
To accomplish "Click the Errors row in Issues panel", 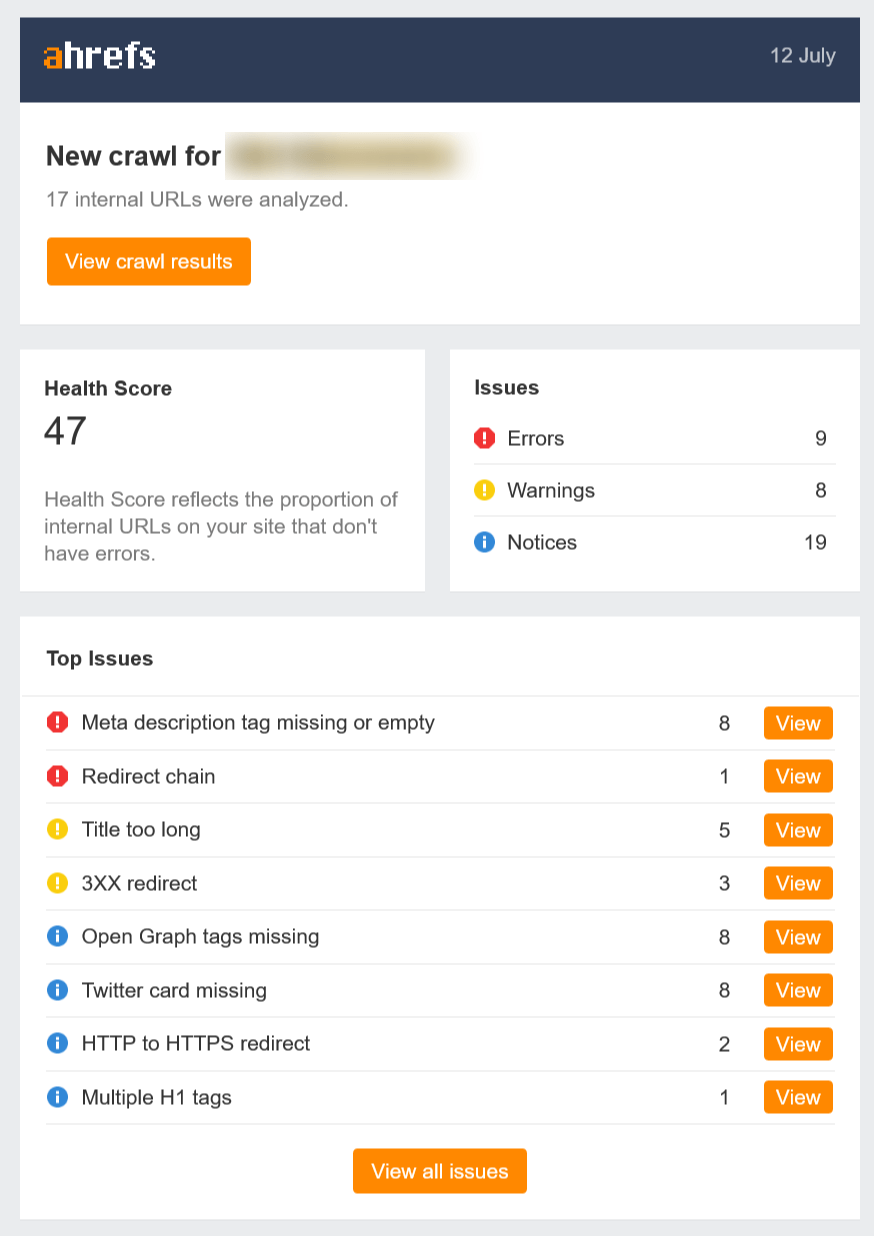I will click(x=654, y=438).
